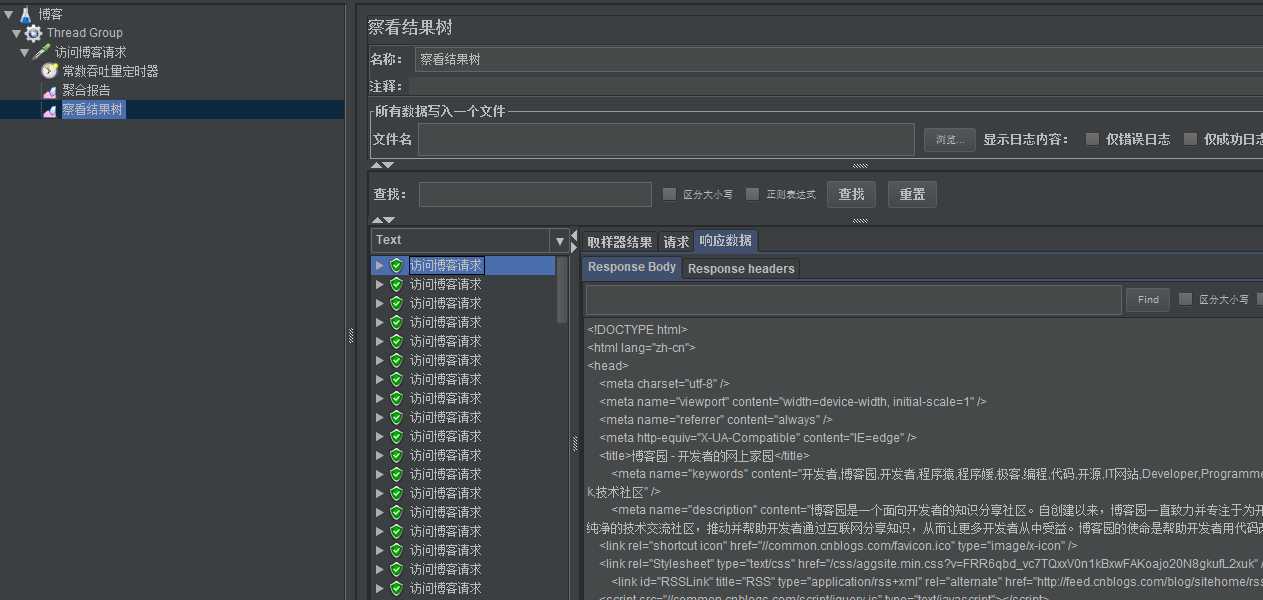This screenshot has width=1263, height=600.
Task: Click the up arrow on the divider below 查找
Action: click(x=377, y=220)
